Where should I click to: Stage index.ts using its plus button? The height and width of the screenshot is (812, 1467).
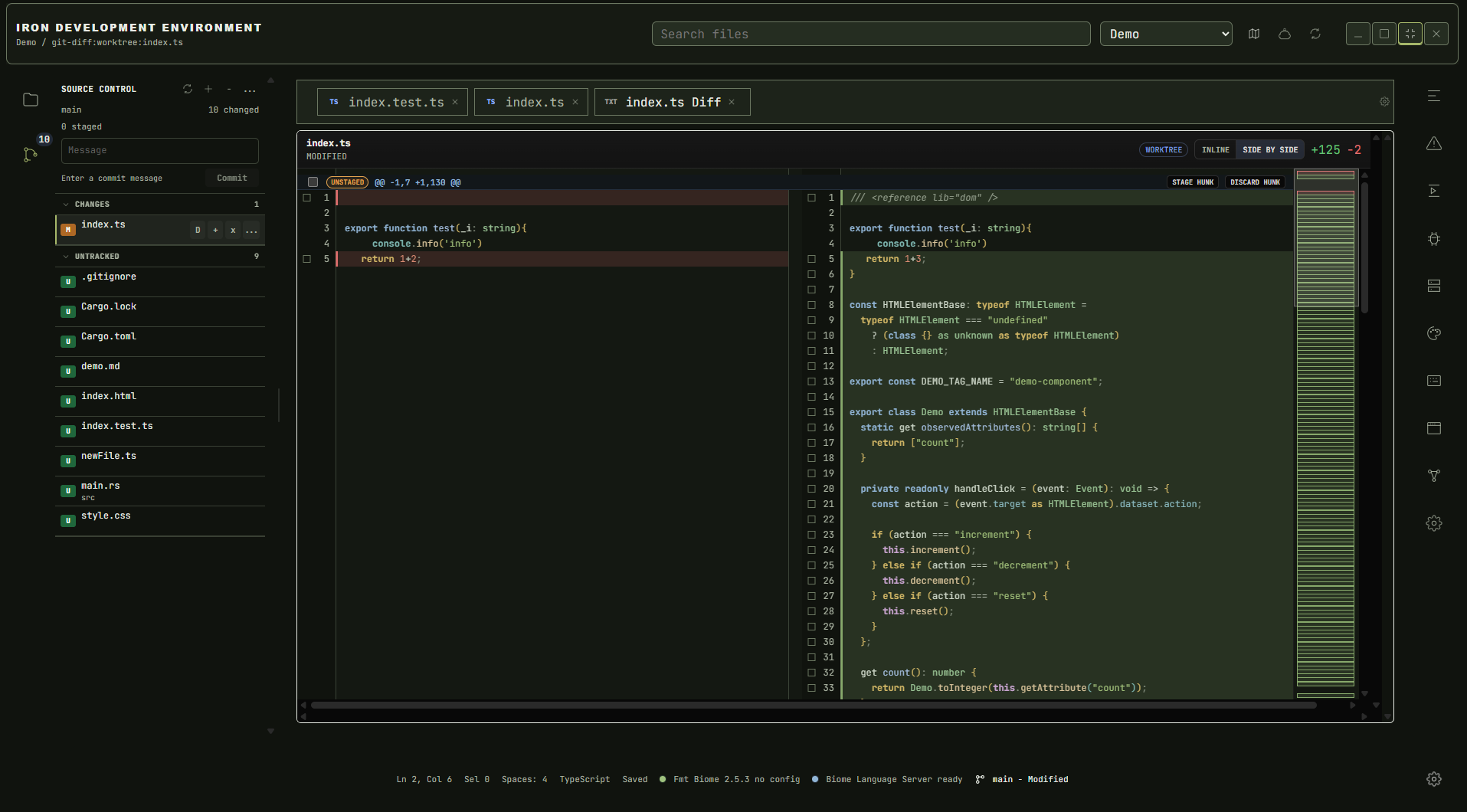[215, 230]
